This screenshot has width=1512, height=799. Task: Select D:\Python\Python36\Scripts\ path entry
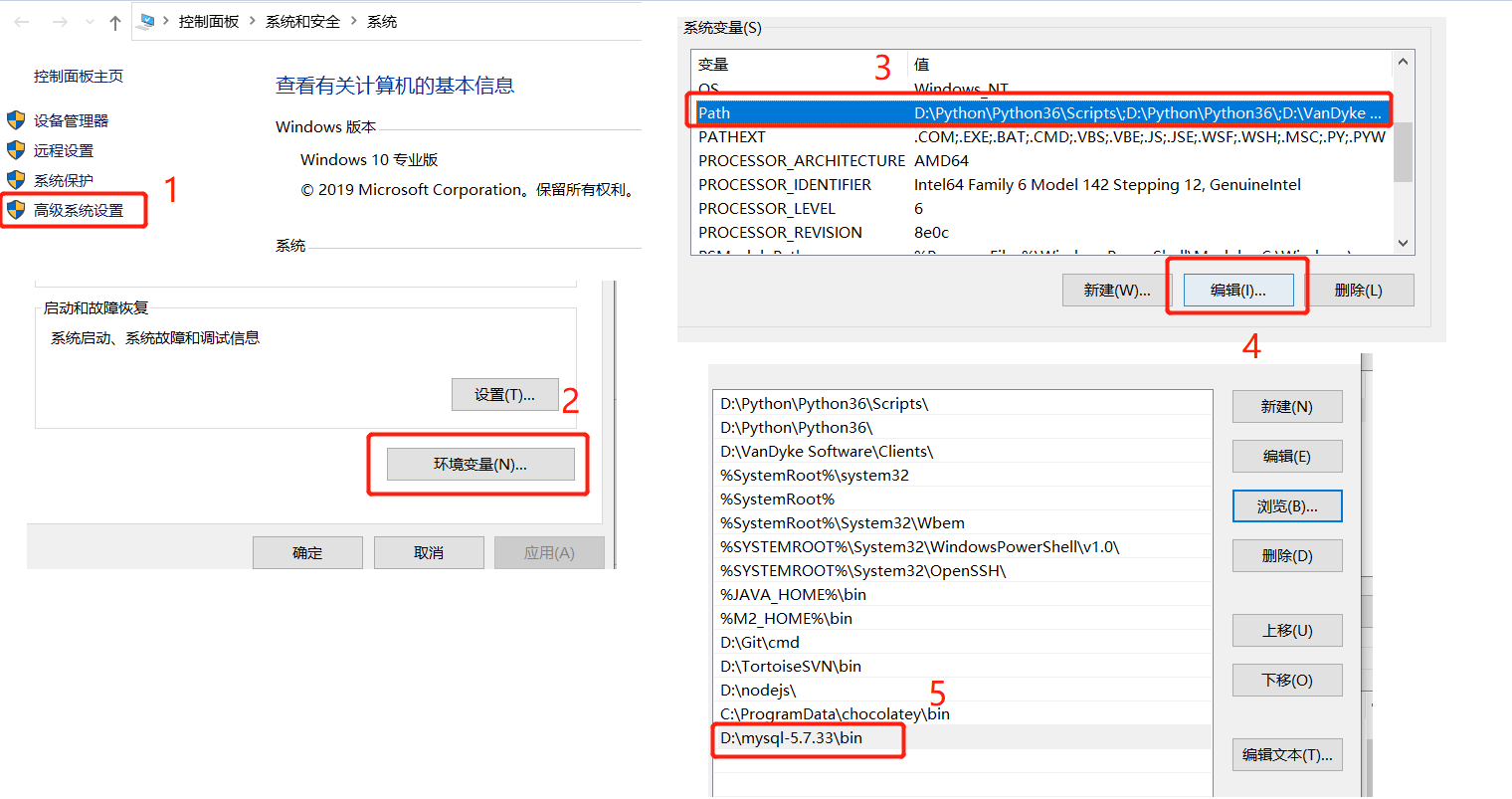963,403
